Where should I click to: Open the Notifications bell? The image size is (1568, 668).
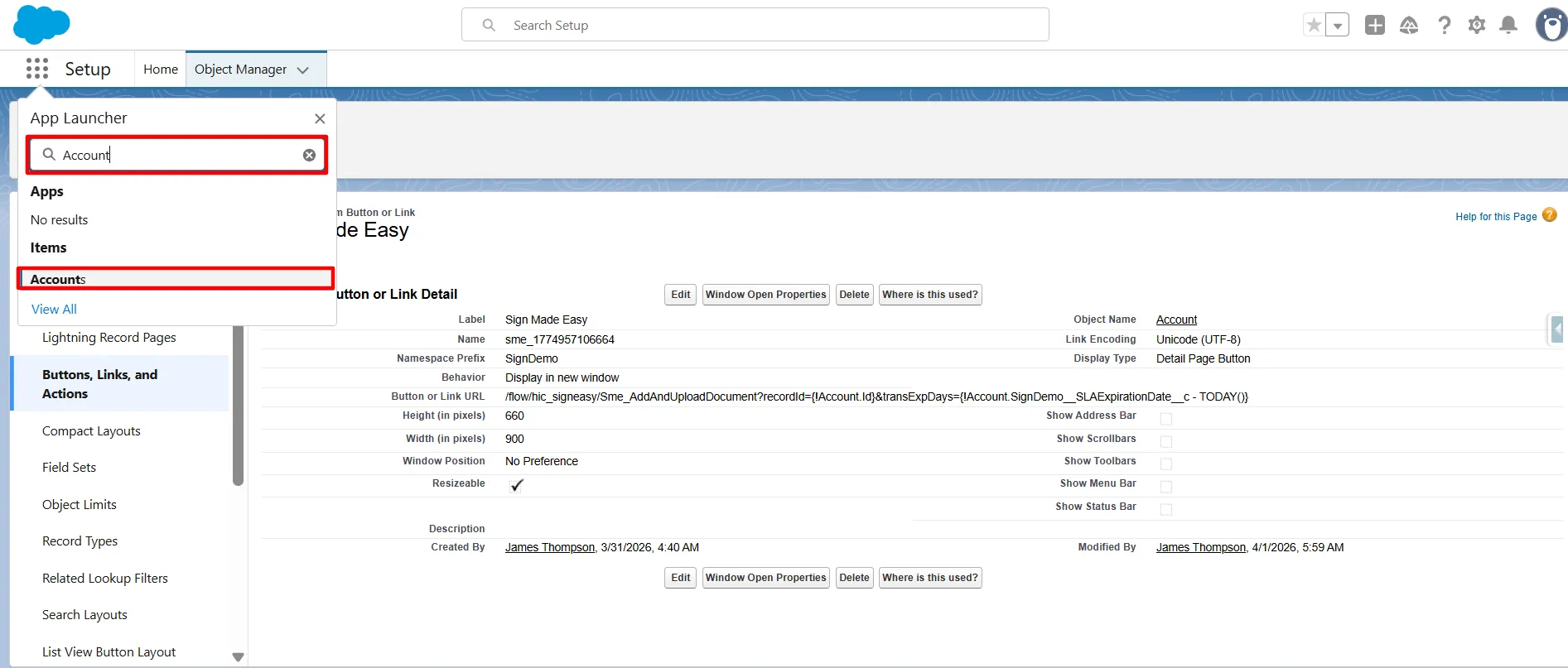click(1509, 25)
